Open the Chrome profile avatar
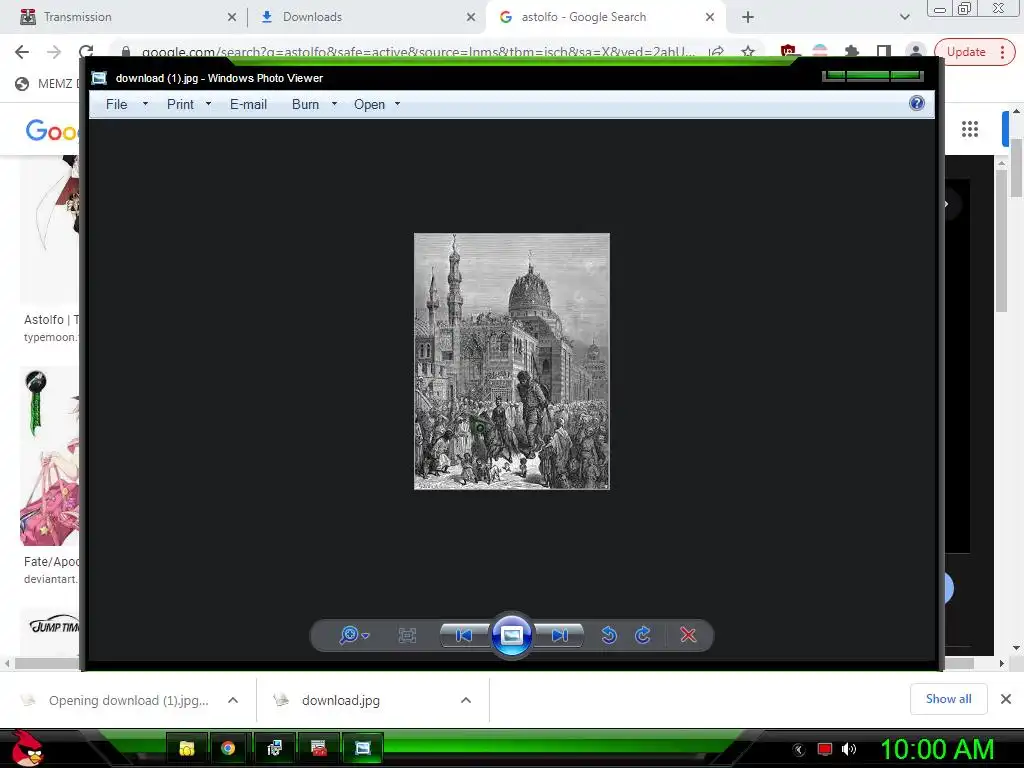Image resolution: width=1024 pixels, height=768 pixels. [916, 52]
